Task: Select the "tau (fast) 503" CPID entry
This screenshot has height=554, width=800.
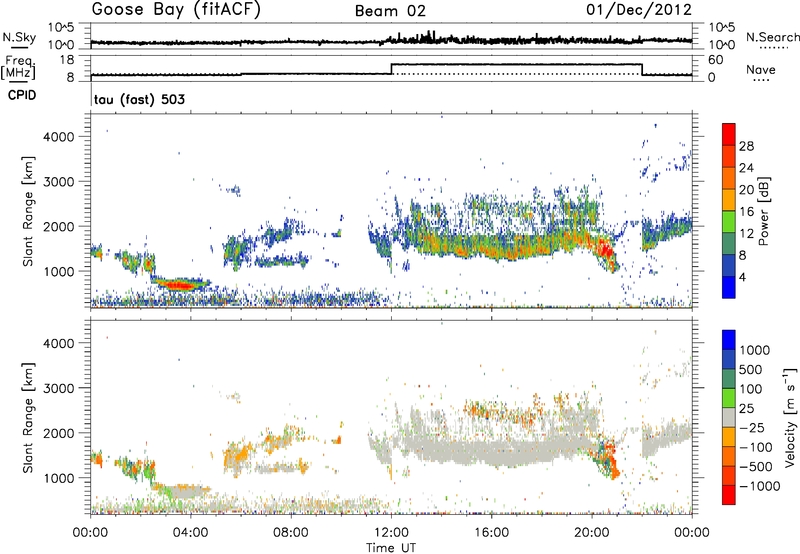Action: click(x=139, y=99)
